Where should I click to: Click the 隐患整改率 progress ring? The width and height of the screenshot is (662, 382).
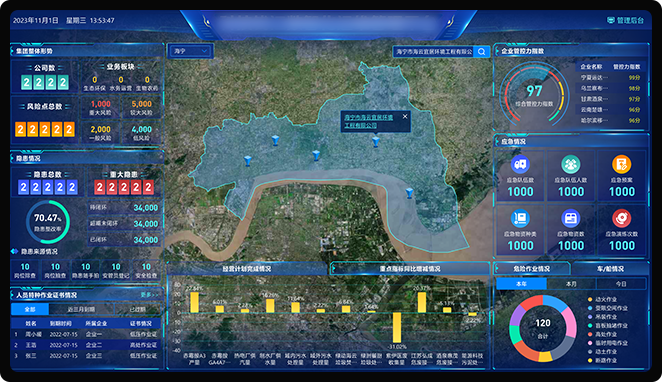[48, 222]
